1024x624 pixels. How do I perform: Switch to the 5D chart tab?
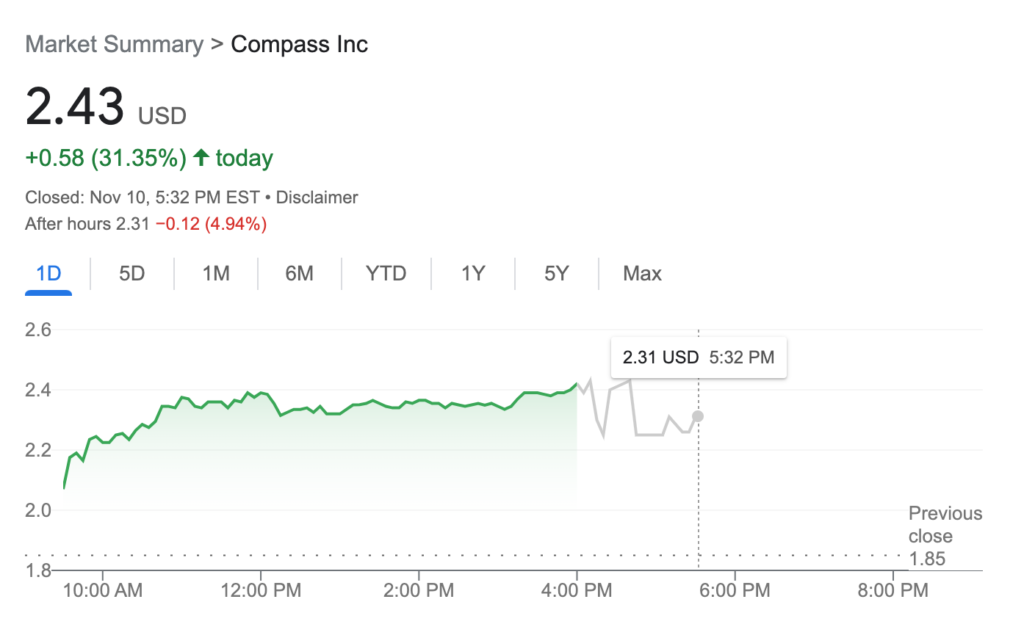pos(131,273)
